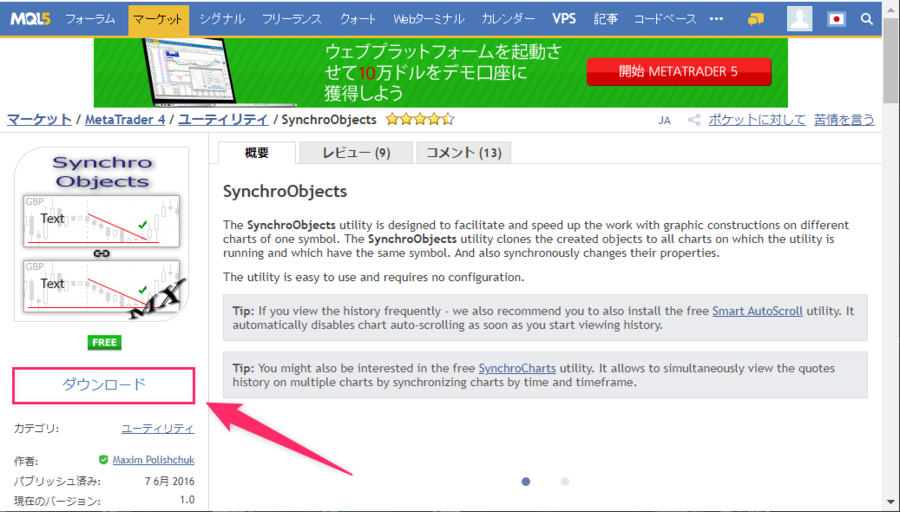The image size is (900, 512).
Task: Expand the three-dots more menu
Action: click(x=716, y=19)
